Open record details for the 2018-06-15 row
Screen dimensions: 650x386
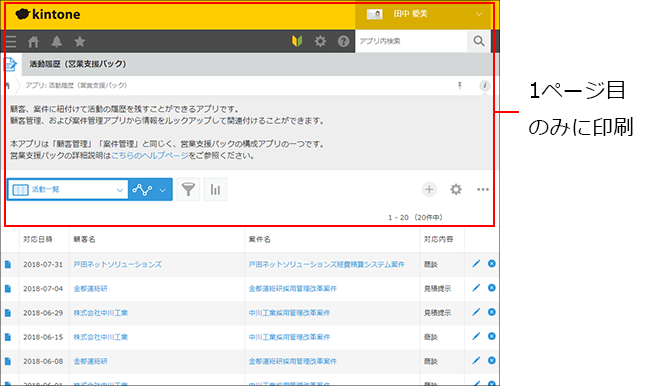pyautogui.click(x=8, y=337)
